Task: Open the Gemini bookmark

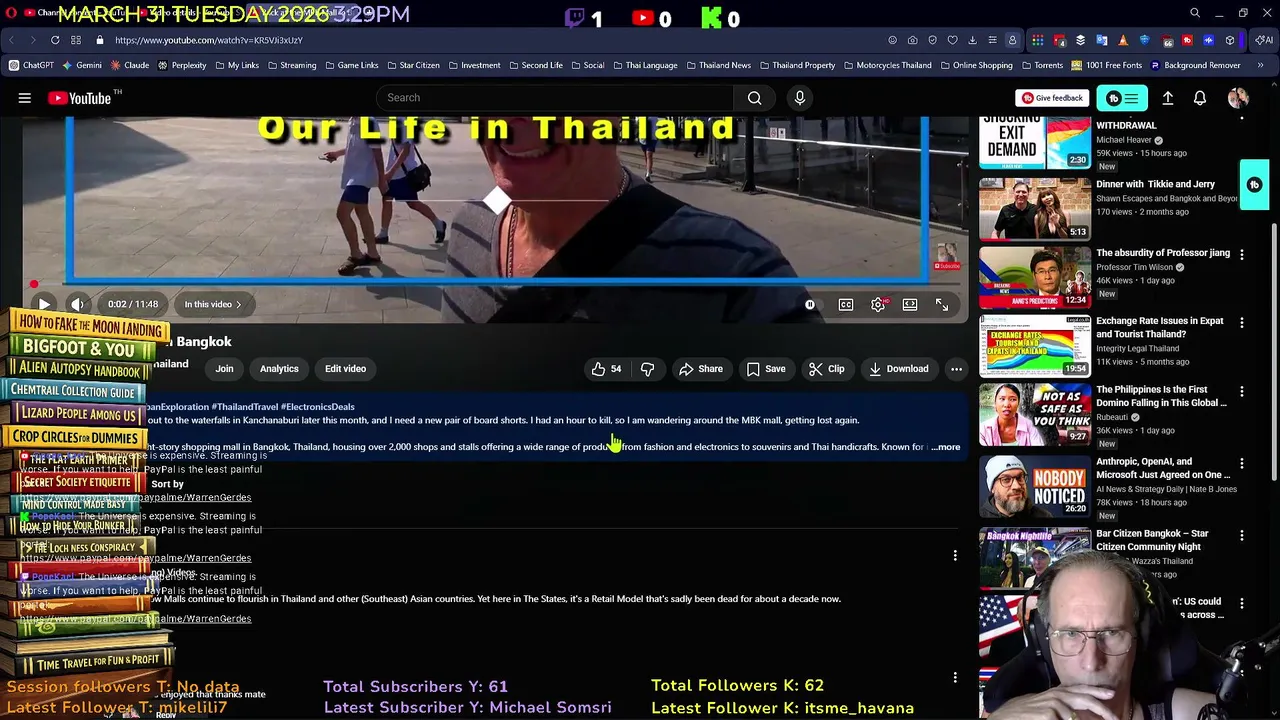Action: click(81, 65)
